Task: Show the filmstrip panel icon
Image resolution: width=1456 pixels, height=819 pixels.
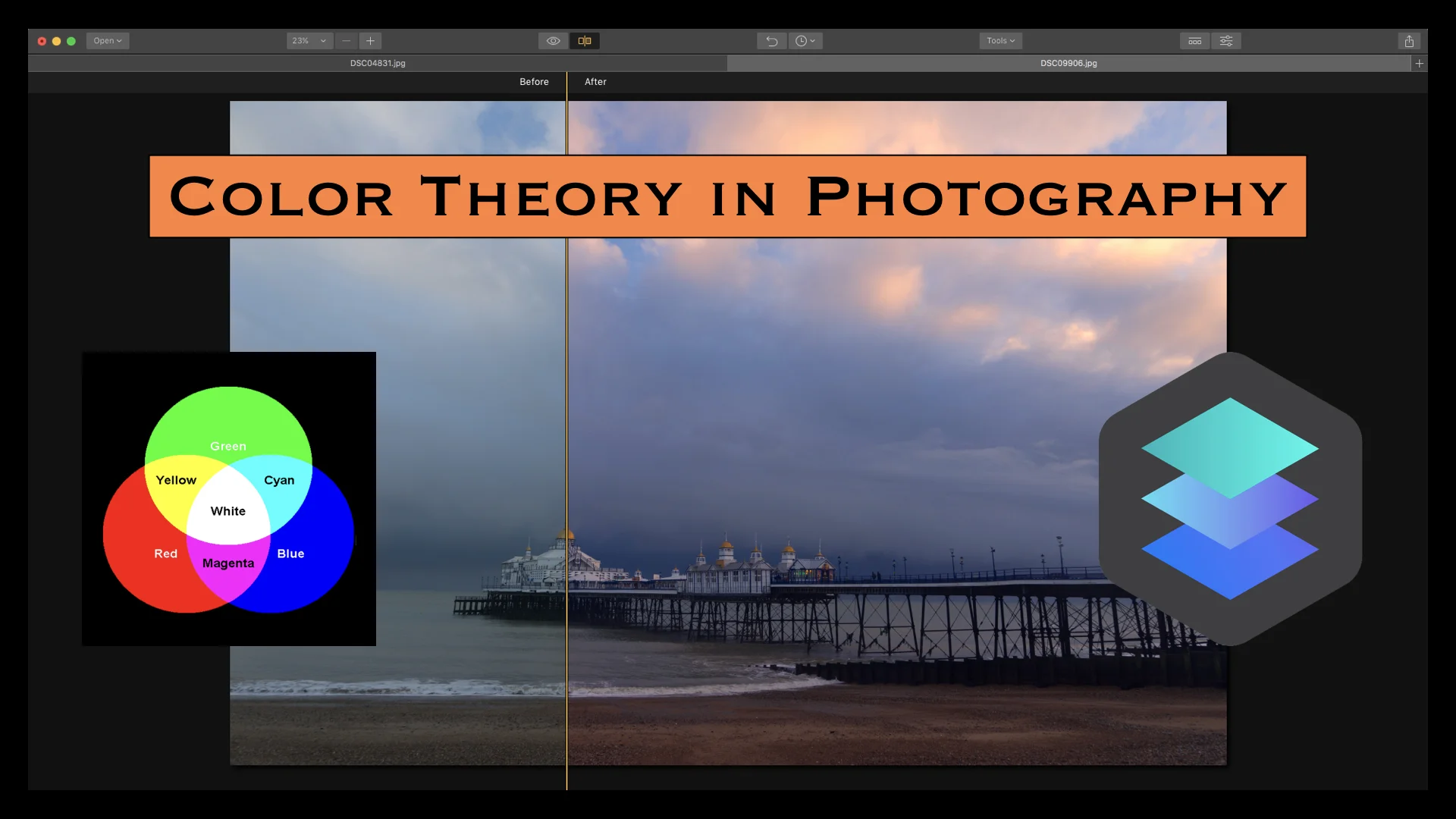Action: click(1194, 41)
